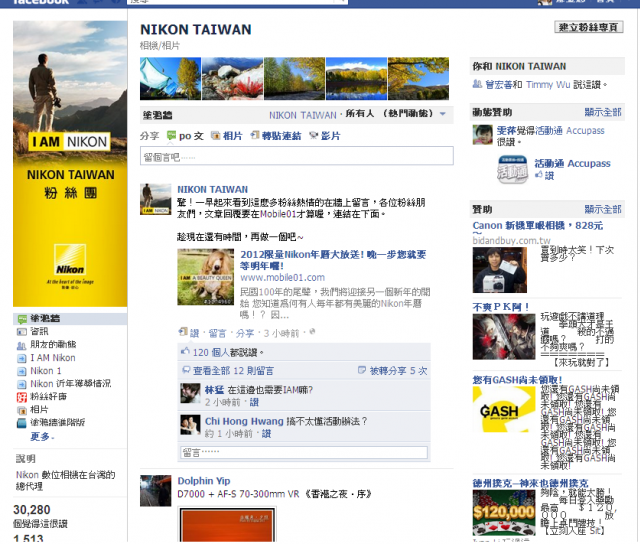Click the link icon before 讚 under the post
The width and height of the screenshot is (640, 544).
click(183, 332)
